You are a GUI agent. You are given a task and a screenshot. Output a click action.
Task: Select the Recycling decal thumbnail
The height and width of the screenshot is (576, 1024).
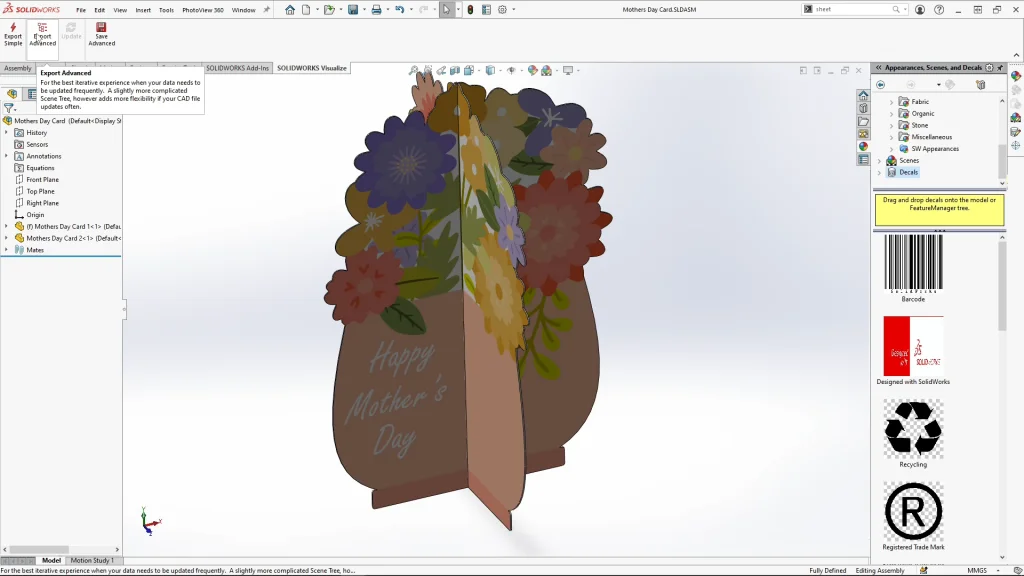[912, 429]
